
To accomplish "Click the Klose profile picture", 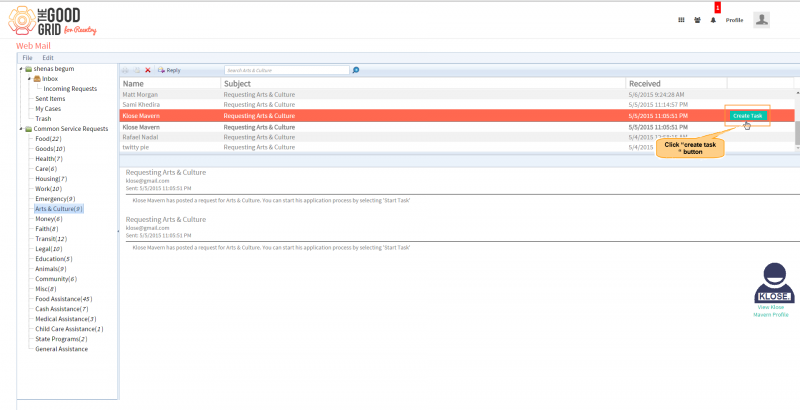I will point(774,283).
